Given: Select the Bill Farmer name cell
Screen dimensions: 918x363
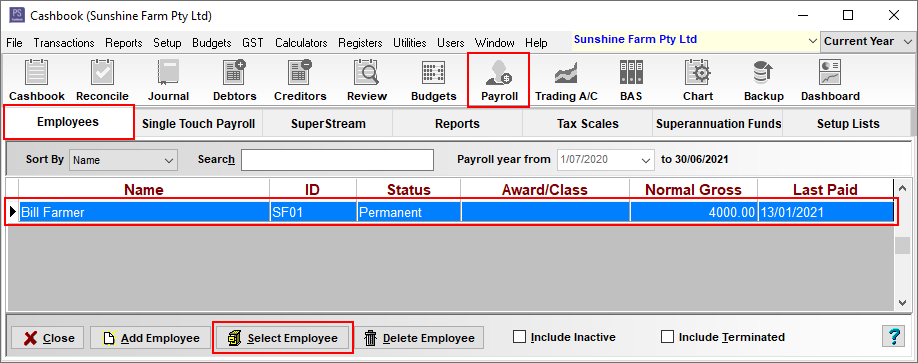Looking at the screenshot, I should (x=144, y=212).
